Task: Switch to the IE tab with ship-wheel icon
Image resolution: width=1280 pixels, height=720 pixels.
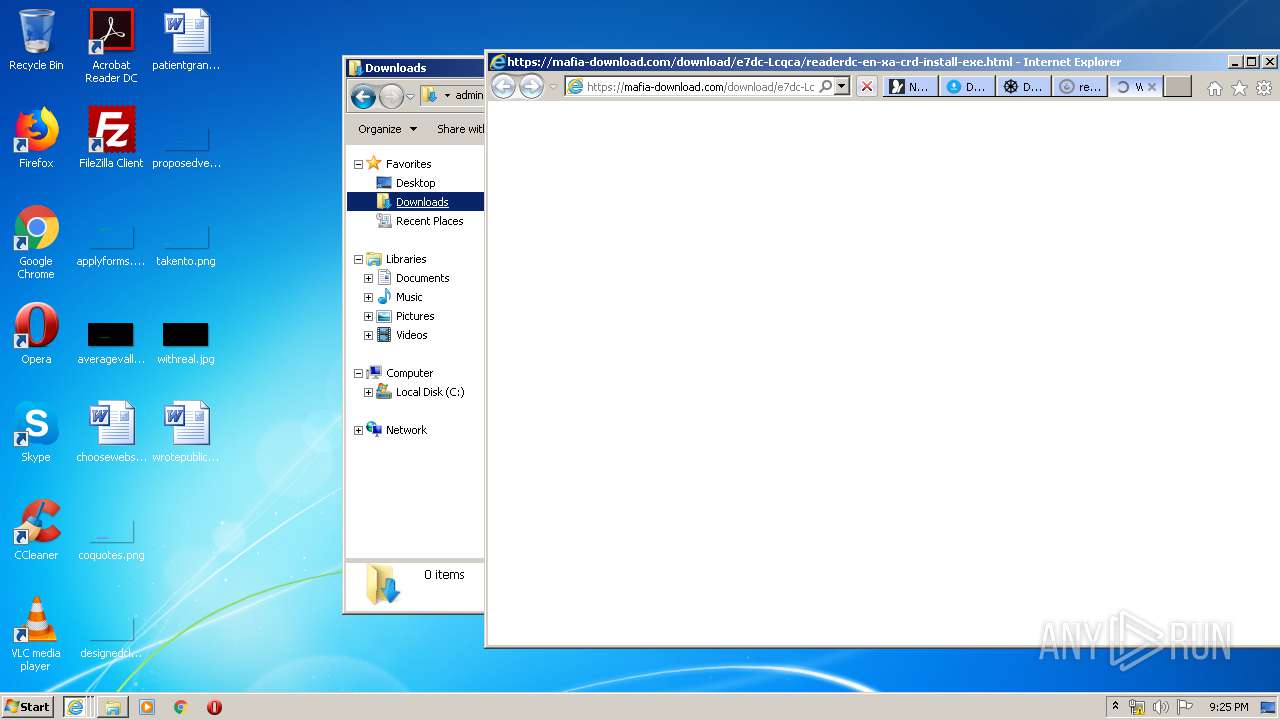Action: 1024,87
